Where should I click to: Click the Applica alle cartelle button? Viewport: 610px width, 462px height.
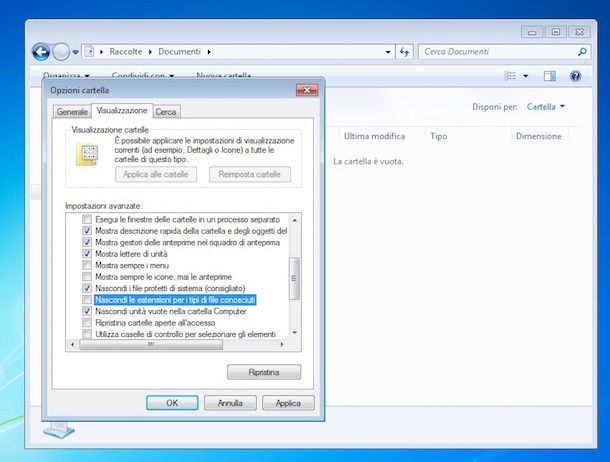156,174
